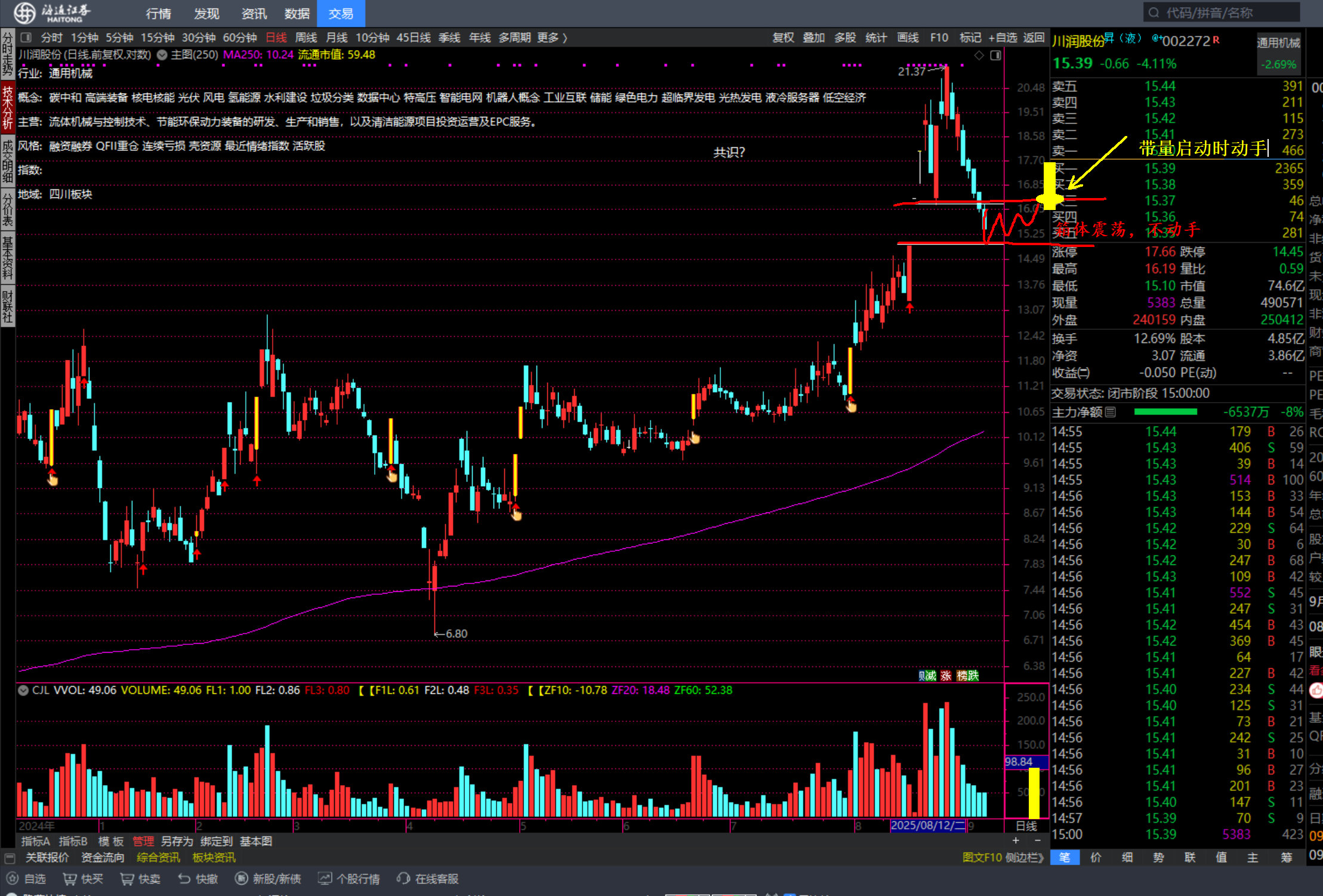Focus the stock code search field
1323x896 pixels.
click(1221, 13)
